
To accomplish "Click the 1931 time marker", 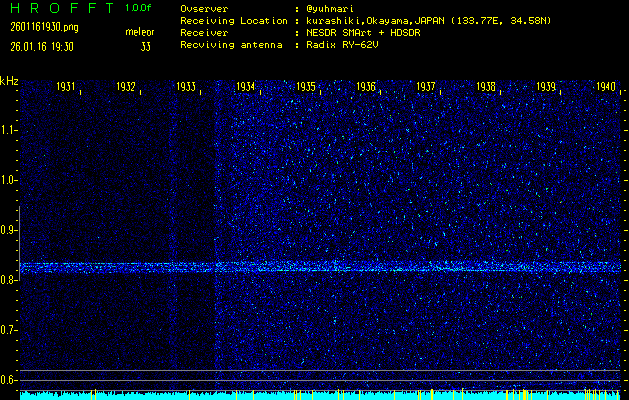I will 66,86.
